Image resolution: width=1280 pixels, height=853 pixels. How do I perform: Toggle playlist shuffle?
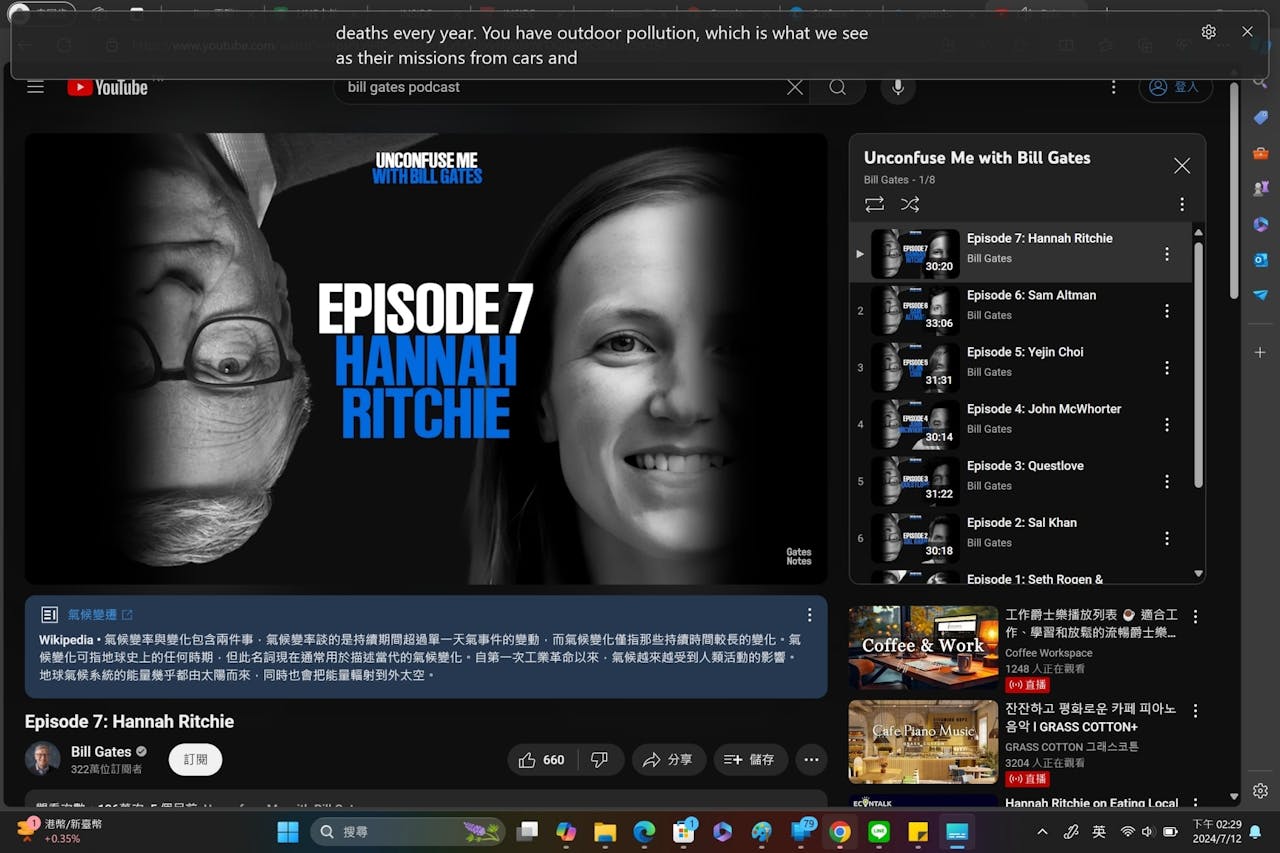point(910,204)
